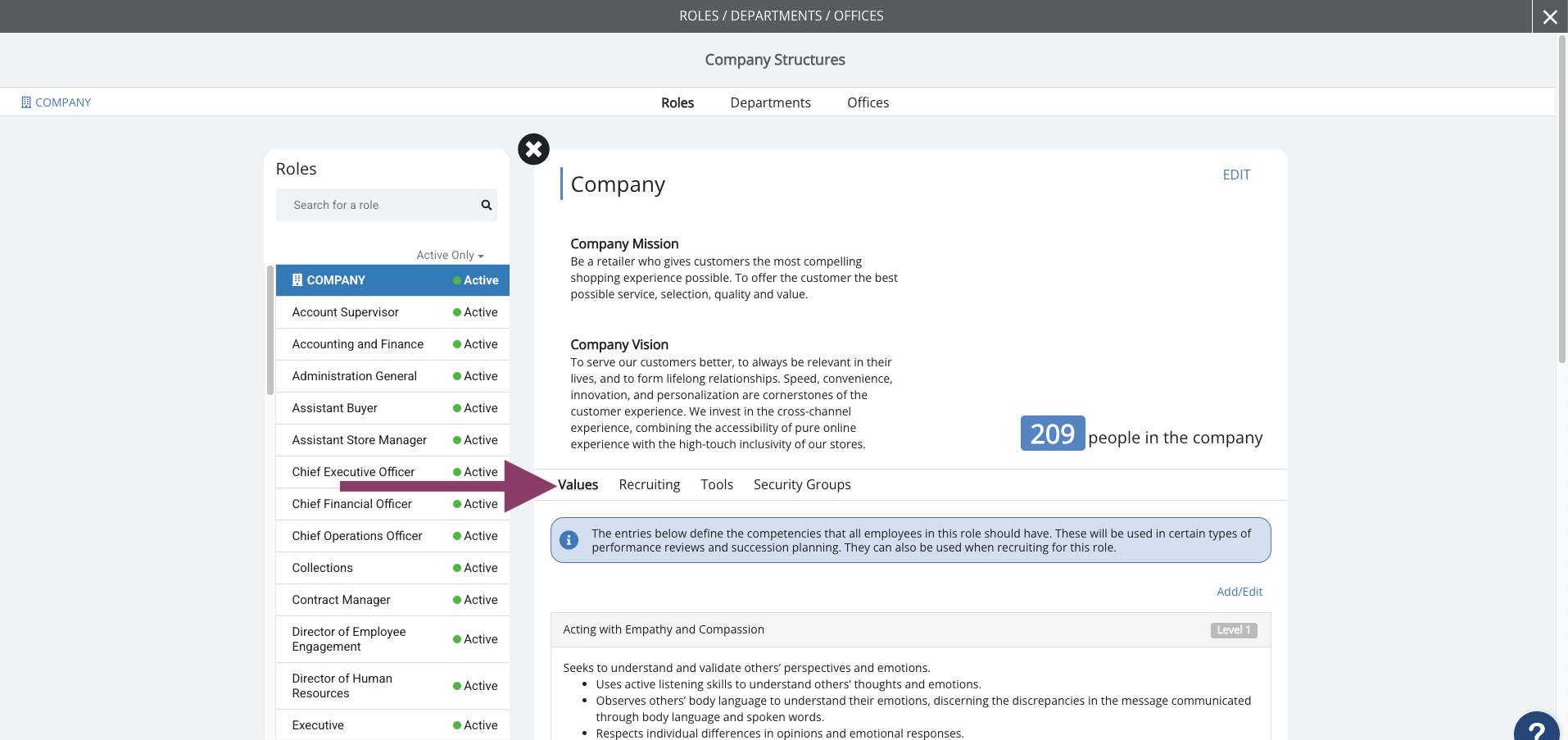This screenshot has width=1568, height=740.
Task: Click the Active status of Executive row
Action: click(475, 725)
